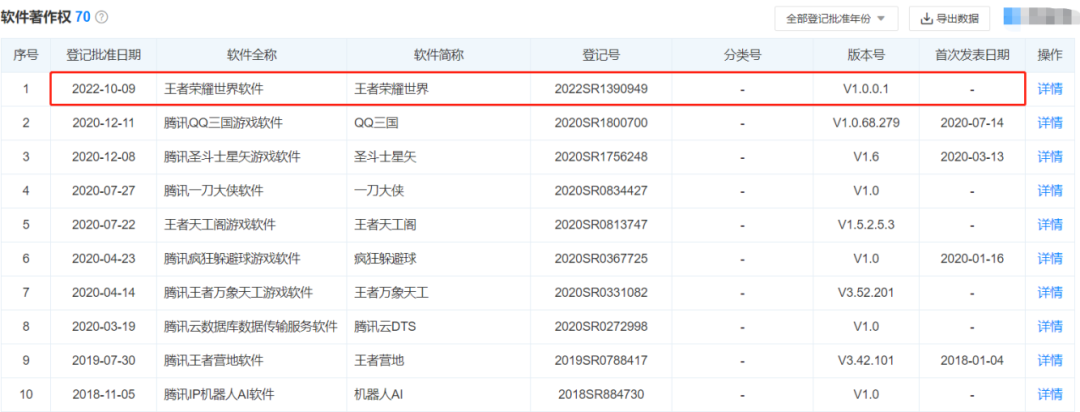The image size is (1080, 412).
Task: Select registration number 2020SR1800700
Action: [x=601, y=123]
